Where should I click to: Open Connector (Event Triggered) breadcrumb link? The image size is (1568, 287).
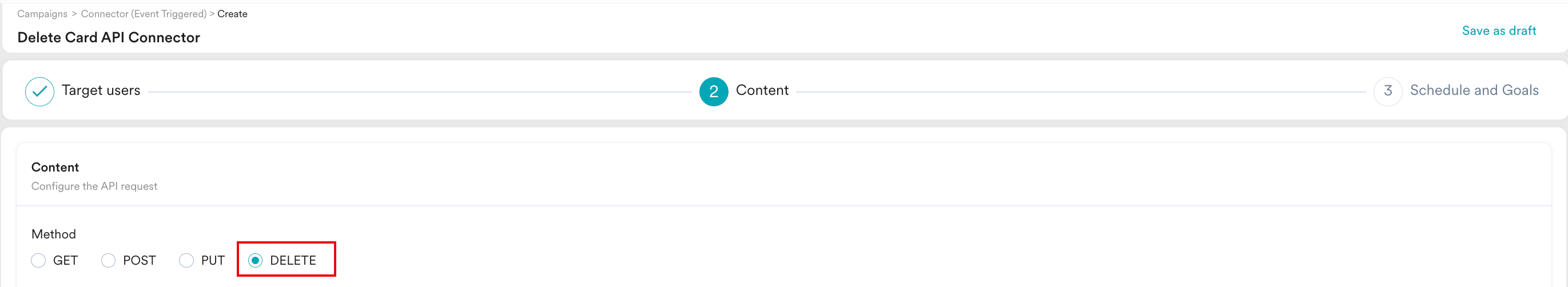[x=144, y=13]
